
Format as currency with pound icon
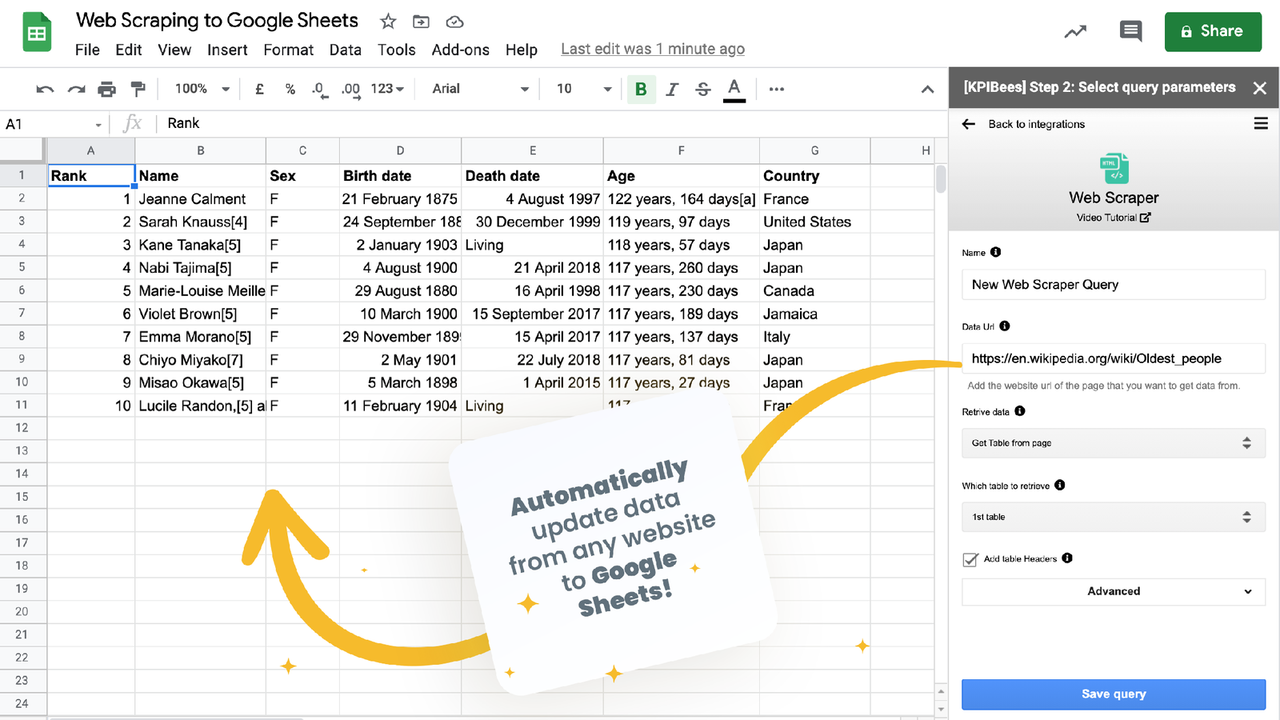pos(260,89)
